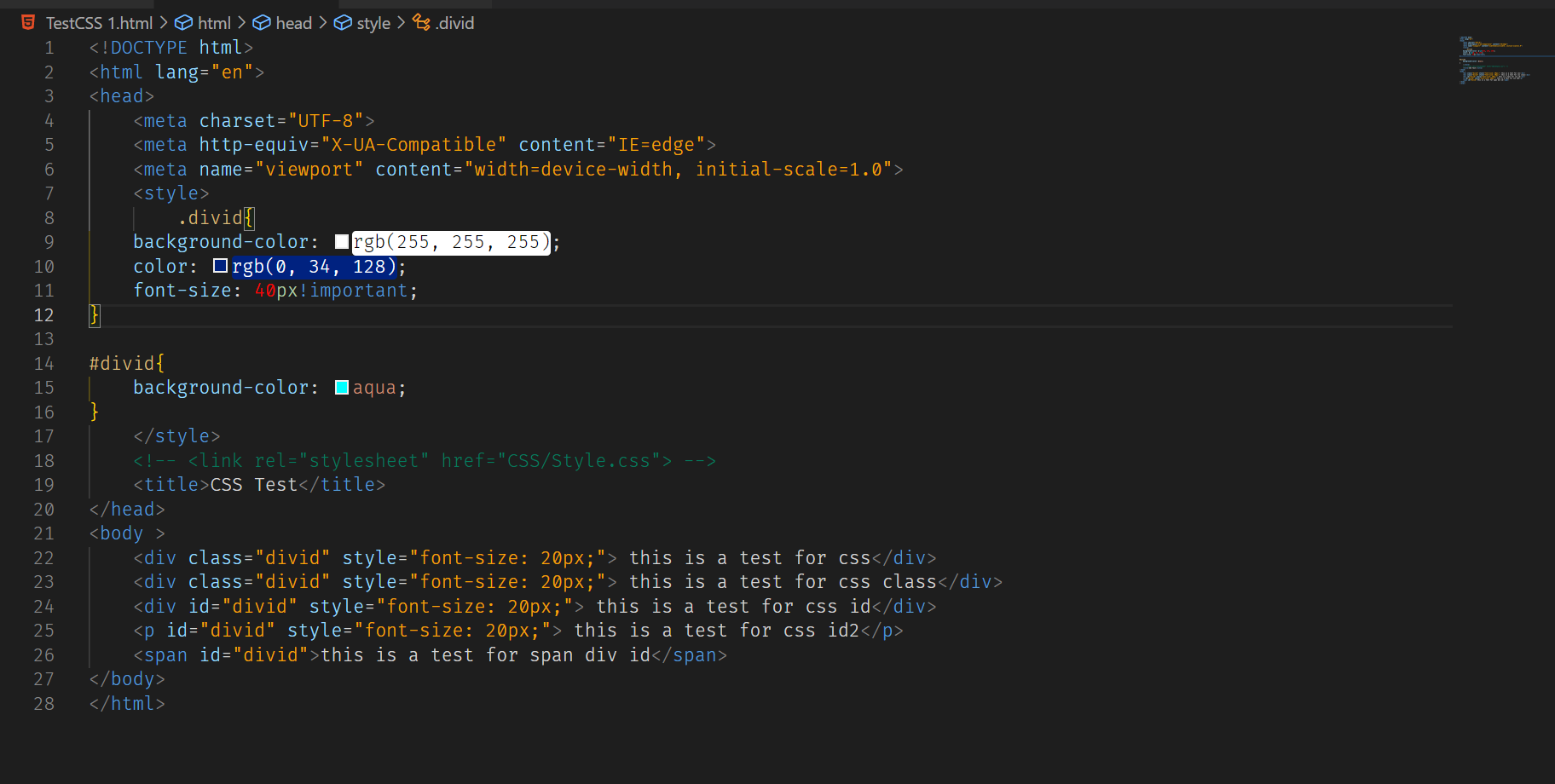Click the rgb(255, 255, 255) value text
1555x784 pixels.
pos(451,242)
